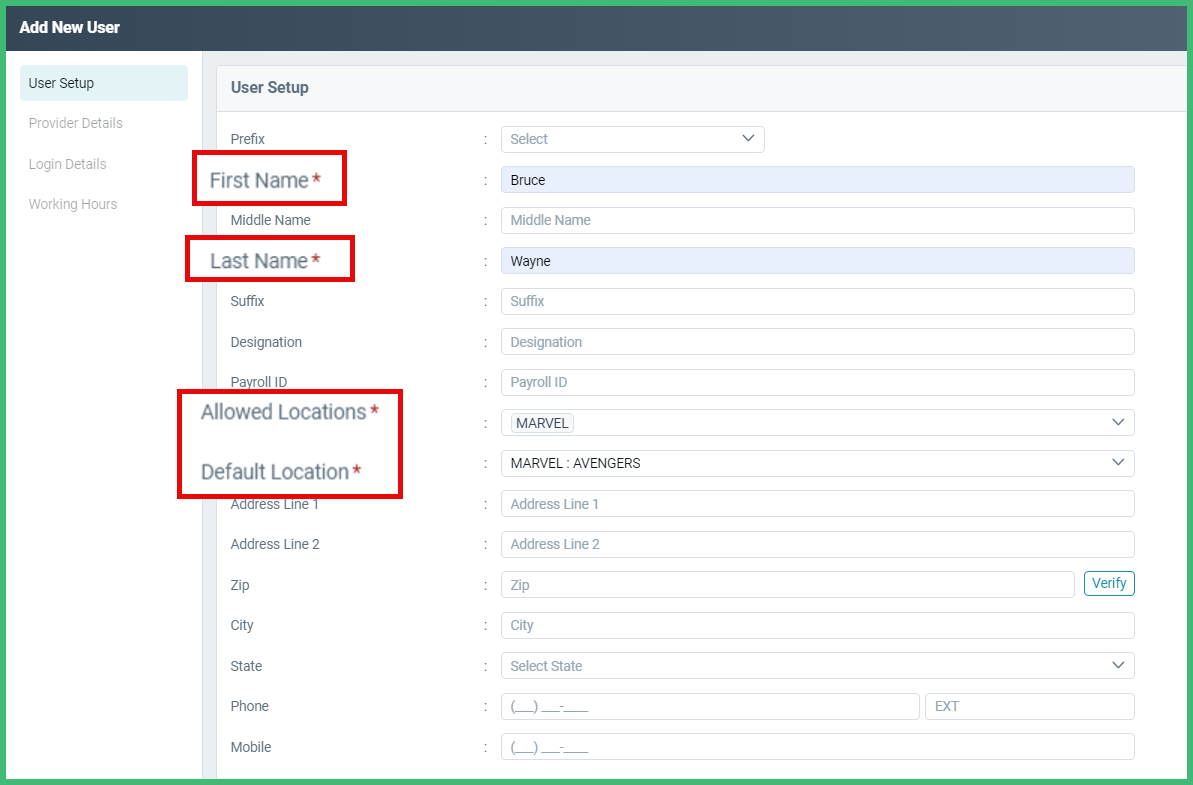Expand the Prefix select dropdown

(x=632, y=139)
